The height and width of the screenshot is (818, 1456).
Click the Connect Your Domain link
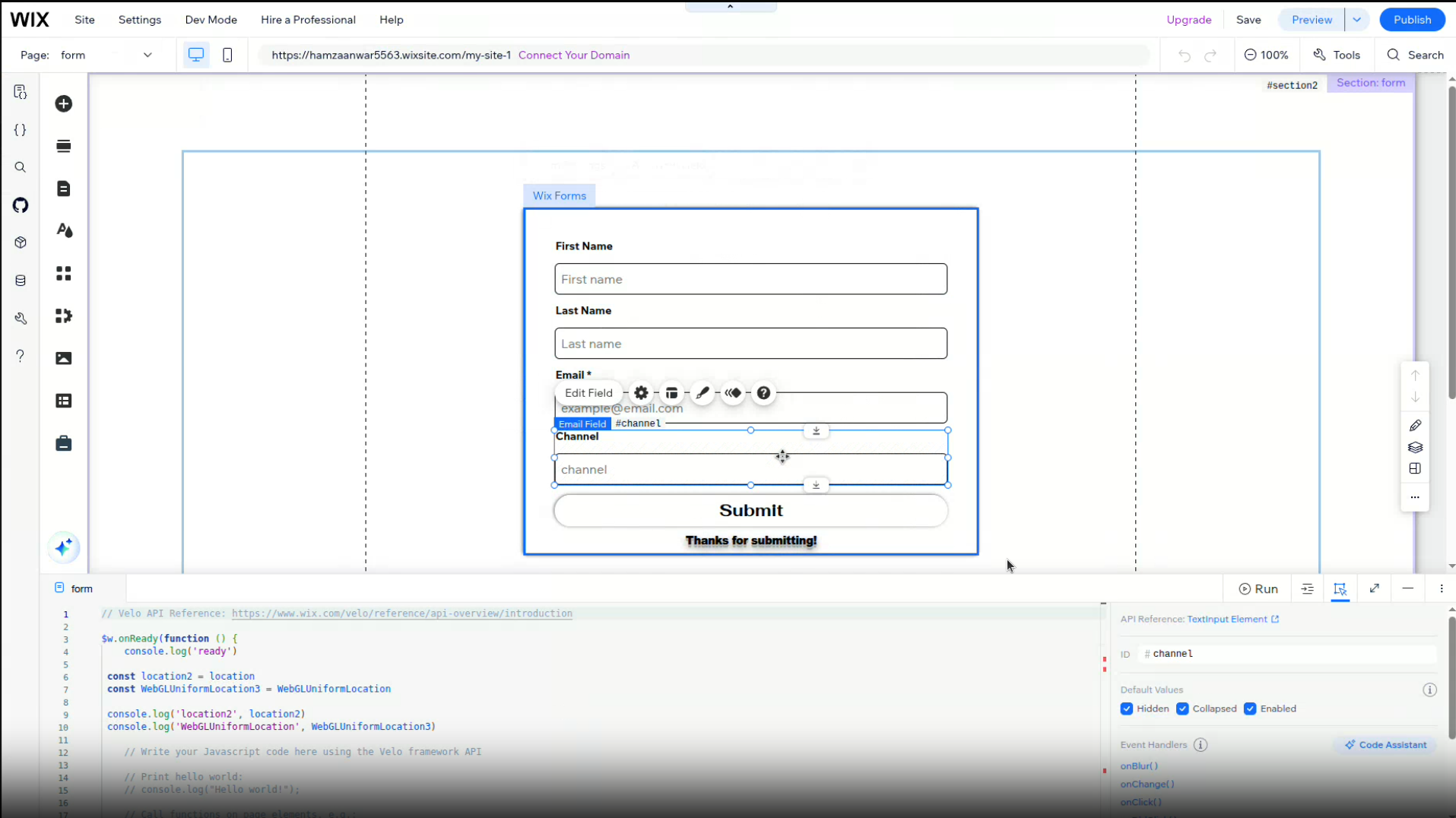tap(573, 55)
